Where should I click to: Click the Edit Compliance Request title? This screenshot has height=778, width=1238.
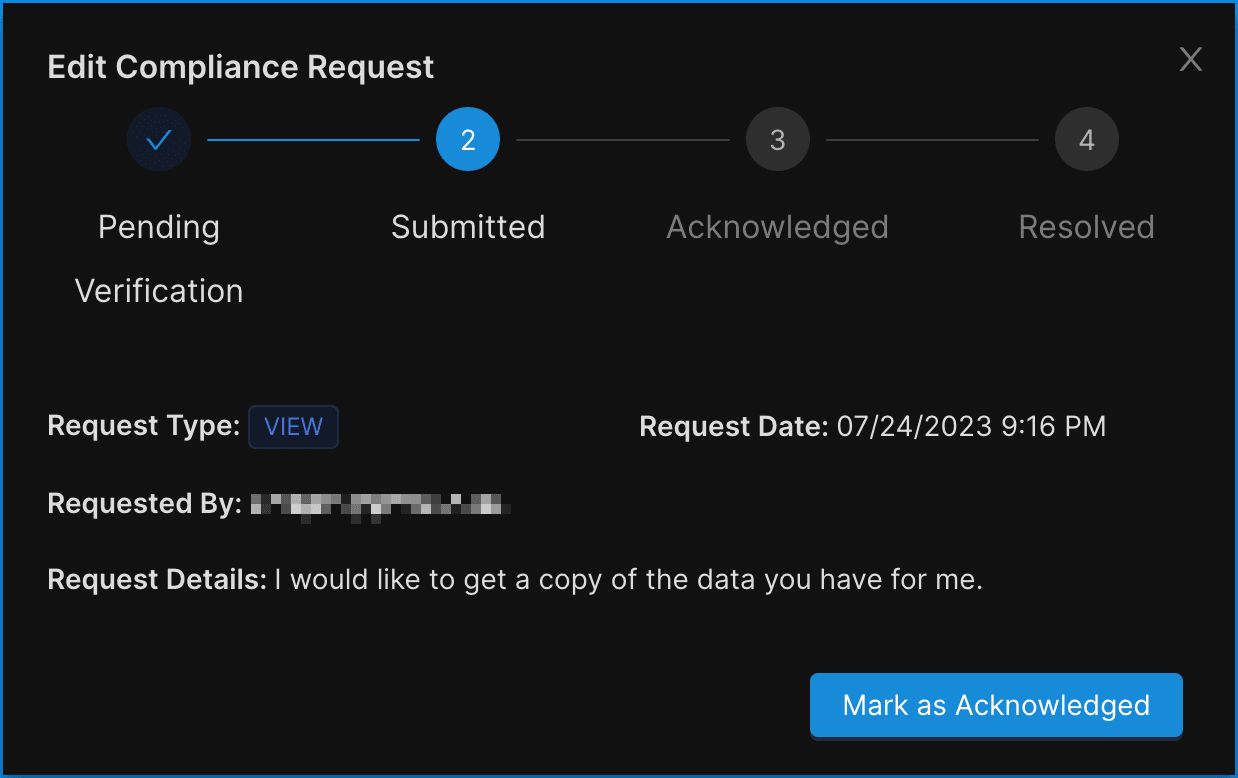pos(241,67)
